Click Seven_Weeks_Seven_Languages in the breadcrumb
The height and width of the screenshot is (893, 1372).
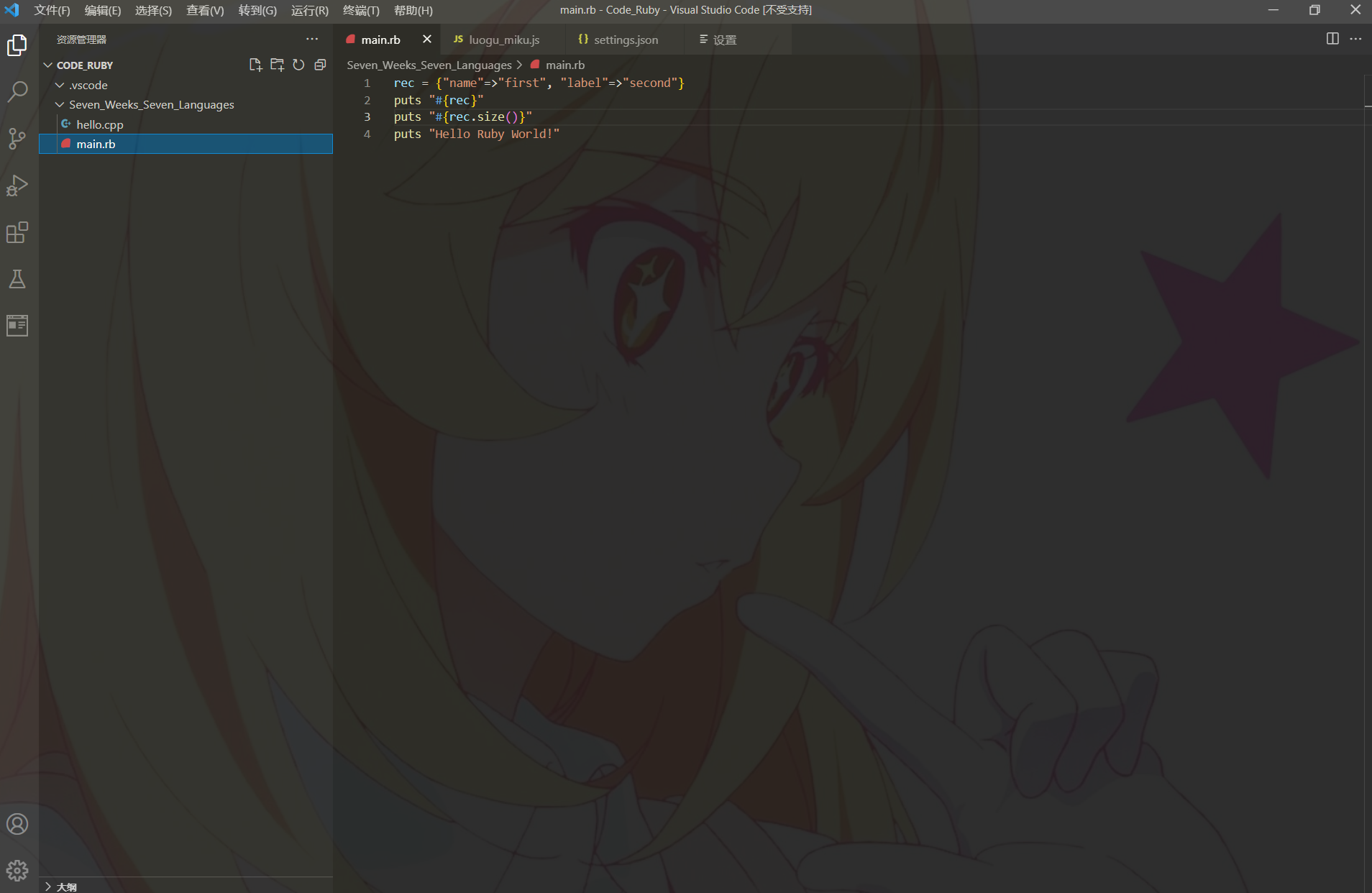[429, 65]
